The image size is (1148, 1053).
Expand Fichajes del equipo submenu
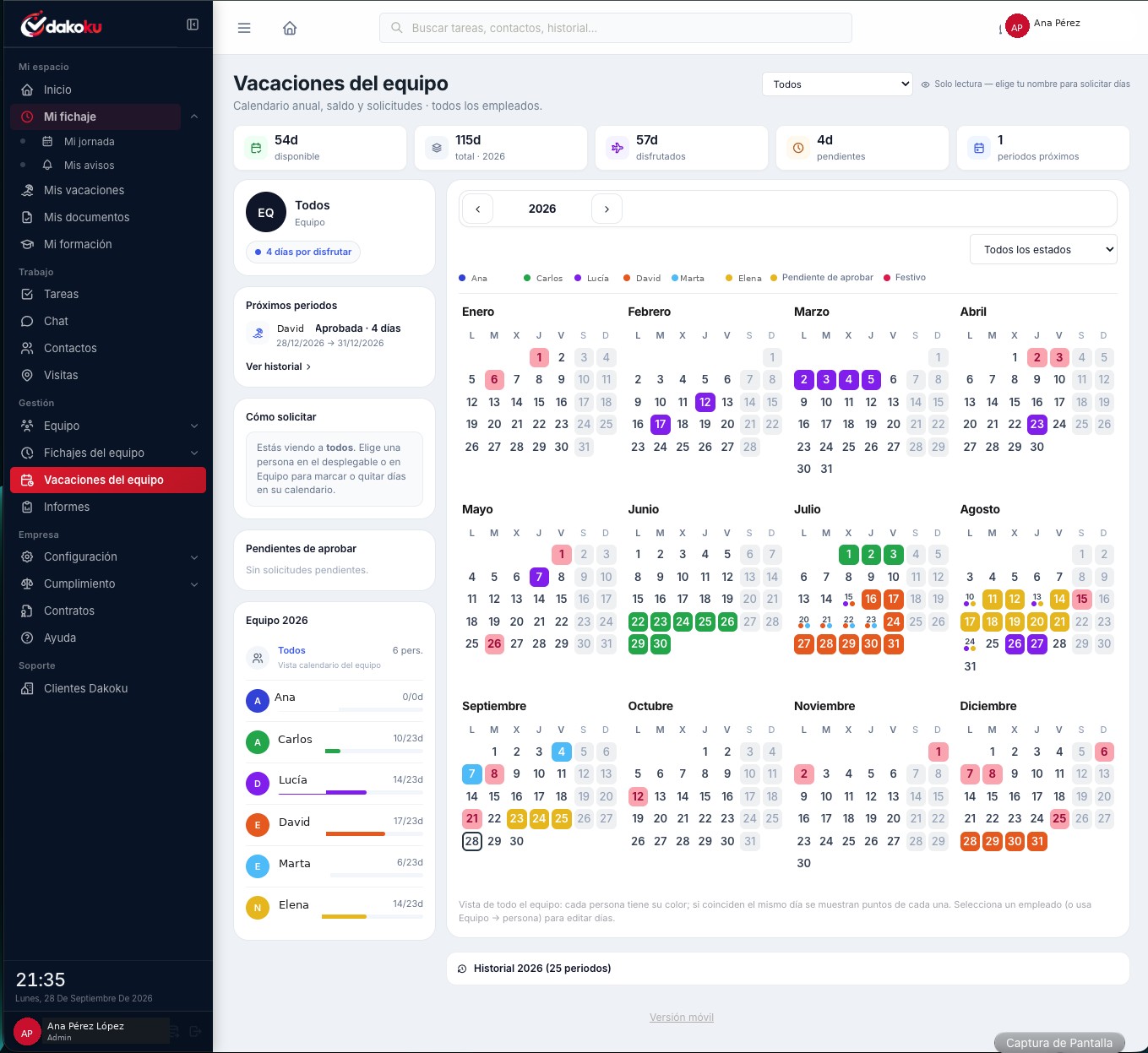(x=194, y=453)
